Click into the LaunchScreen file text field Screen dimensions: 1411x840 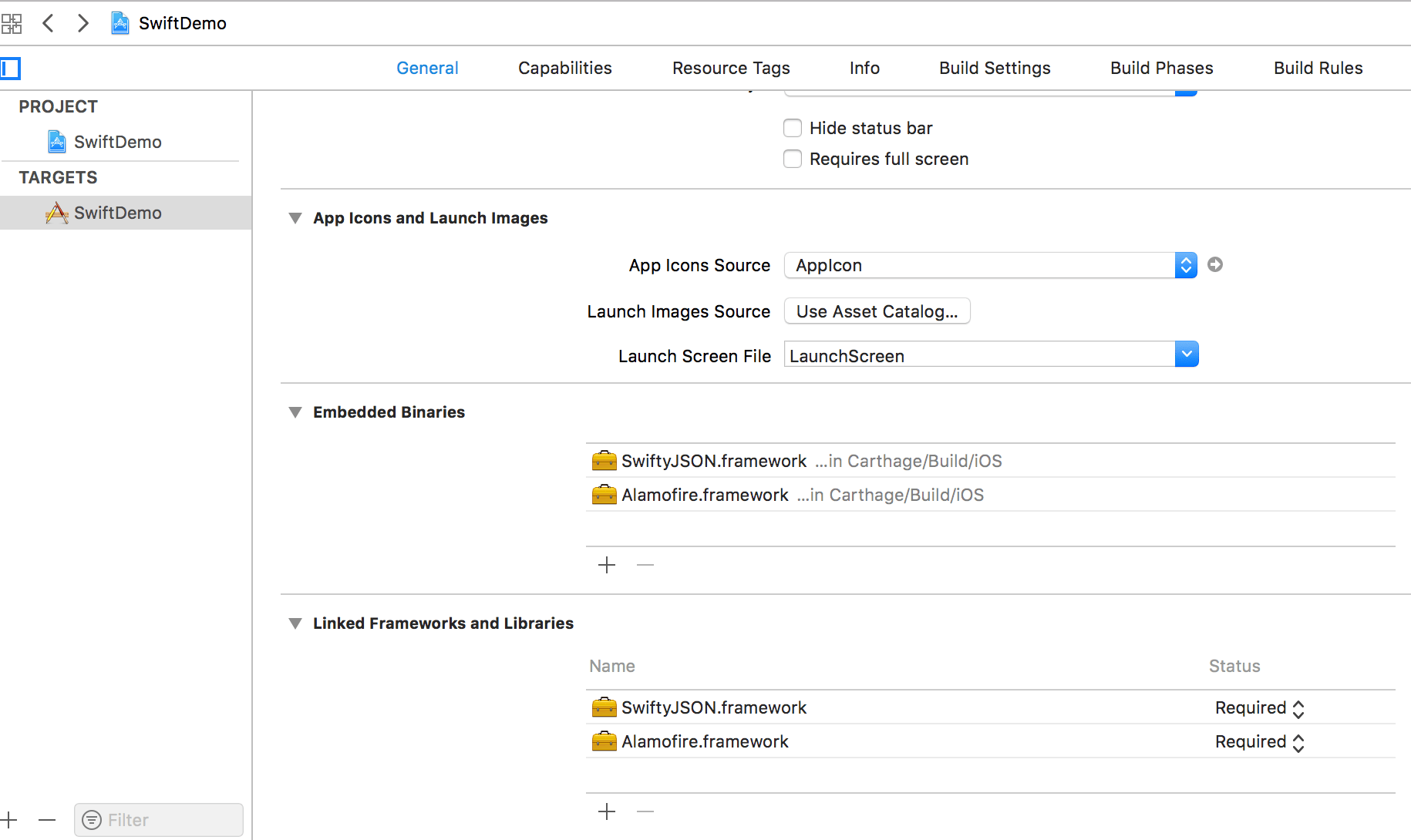click(980, 354)
